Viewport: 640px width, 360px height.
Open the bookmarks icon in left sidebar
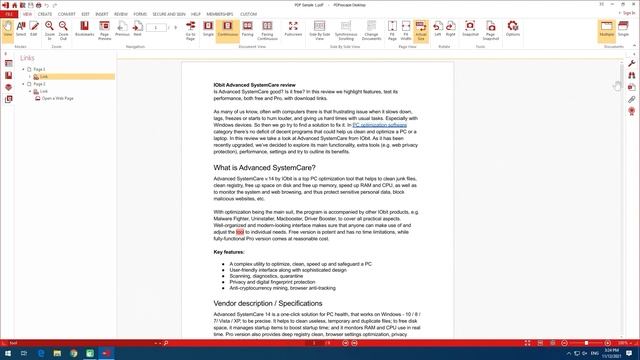(x=9, y=76)
